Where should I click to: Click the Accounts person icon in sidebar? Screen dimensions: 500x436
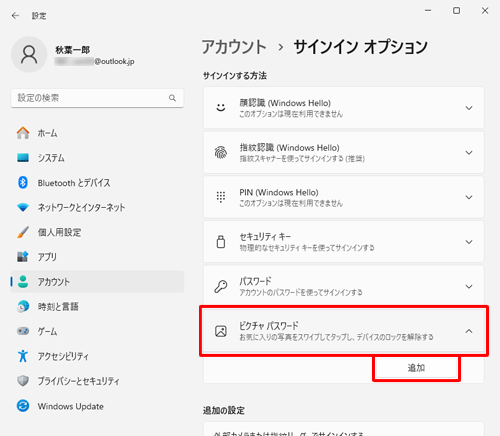(x=23, y=282)
